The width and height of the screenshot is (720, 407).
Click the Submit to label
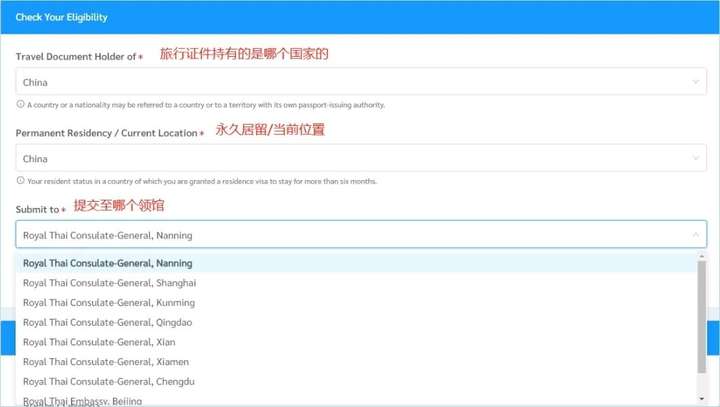(x=38, y=209)
